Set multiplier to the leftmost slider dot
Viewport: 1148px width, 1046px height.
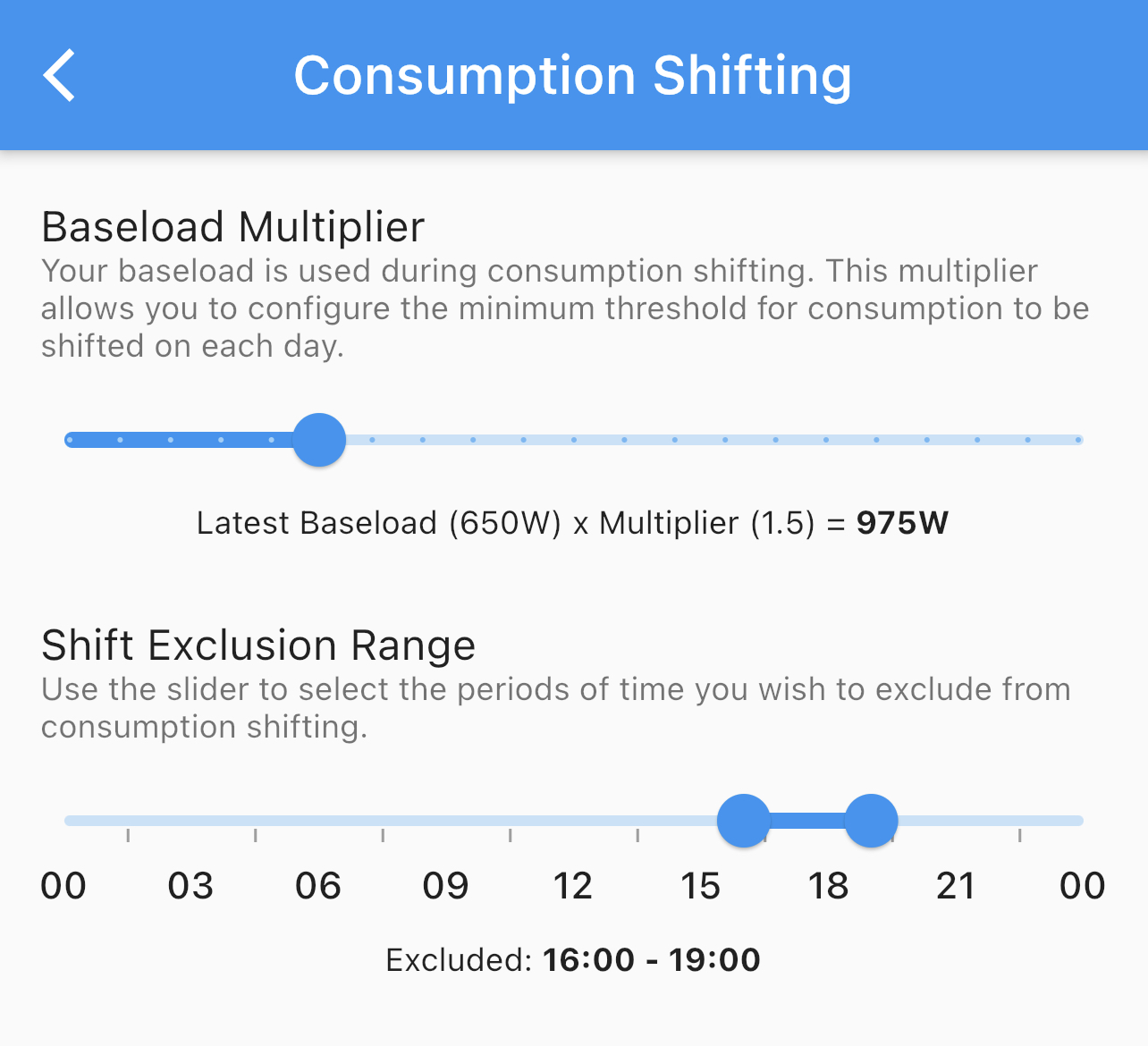pyautogui.click(x=70, y=440)
